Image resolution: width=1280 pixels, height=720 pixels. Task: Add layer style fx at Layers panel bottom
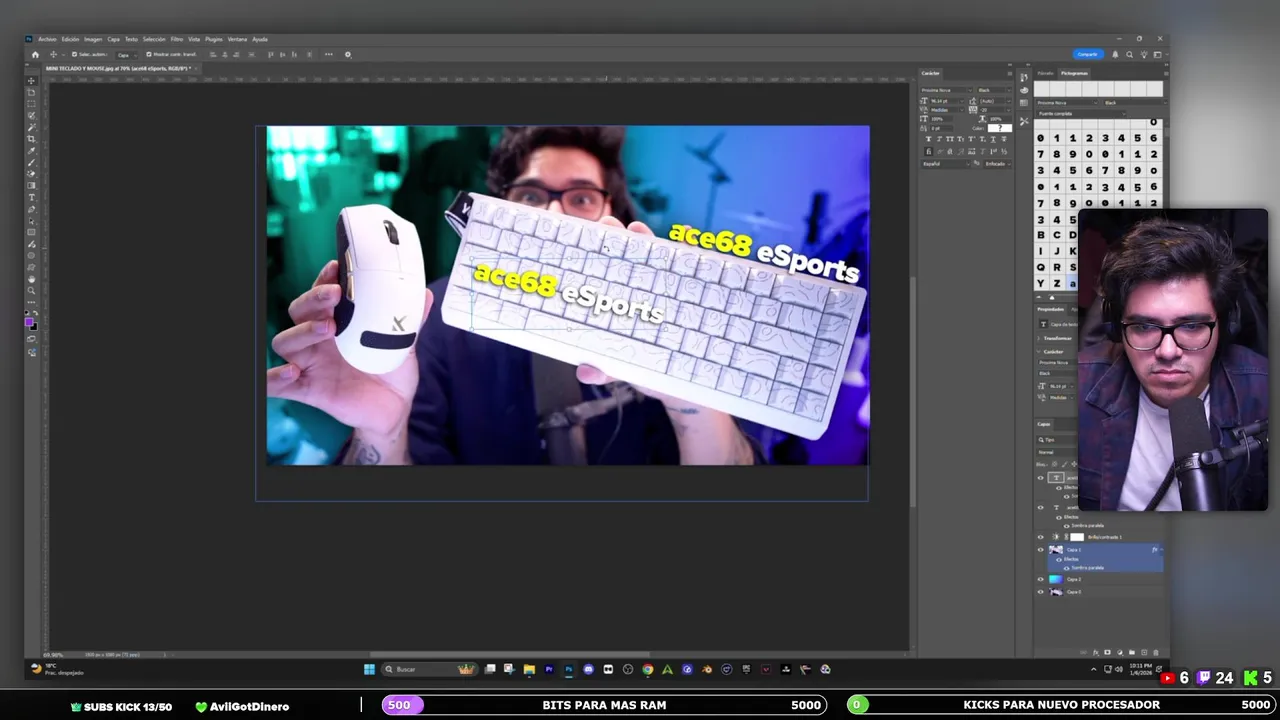coord(1095,652)
